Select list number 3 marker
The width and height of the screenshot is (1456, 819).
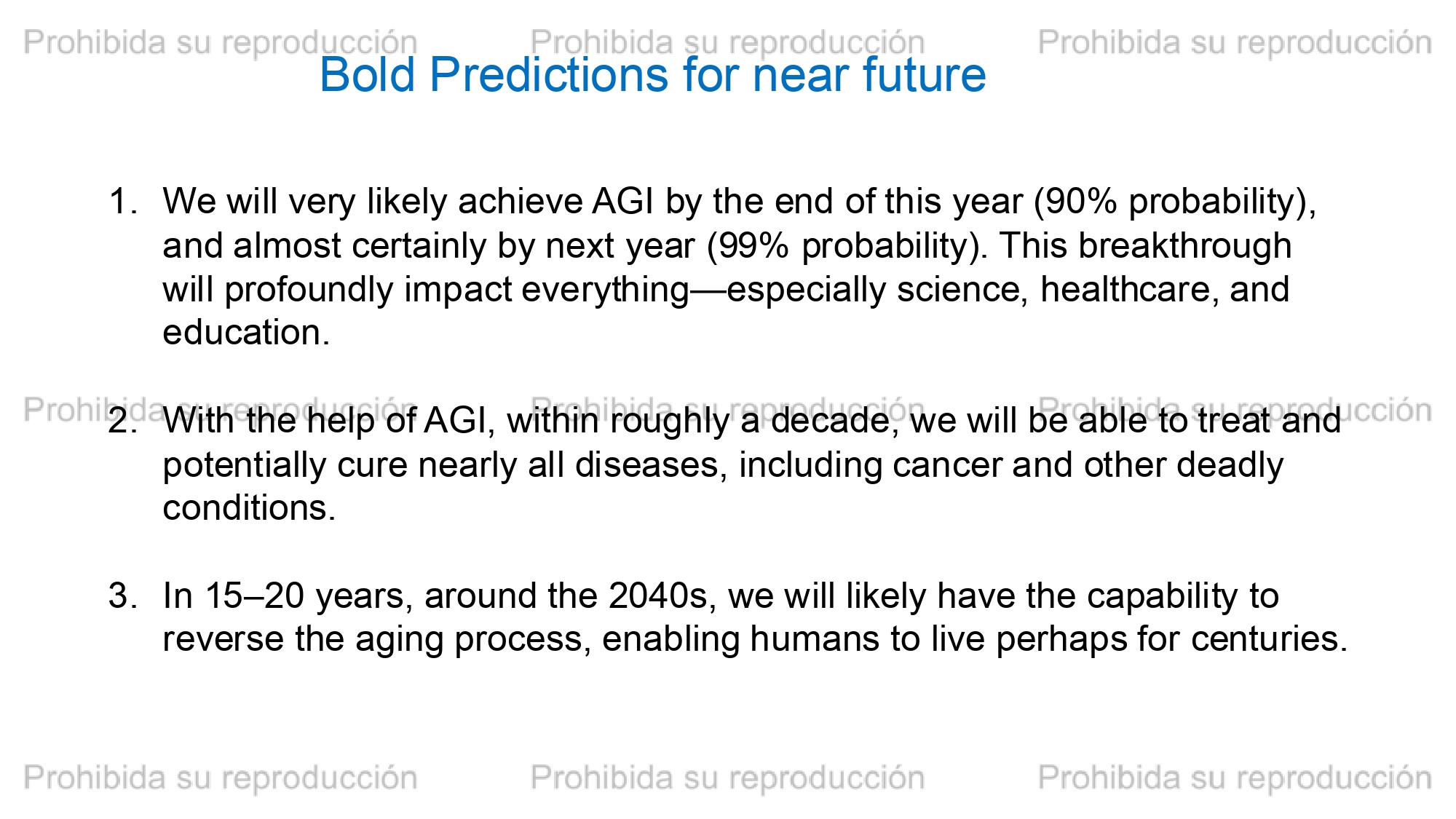pos(123,596)
